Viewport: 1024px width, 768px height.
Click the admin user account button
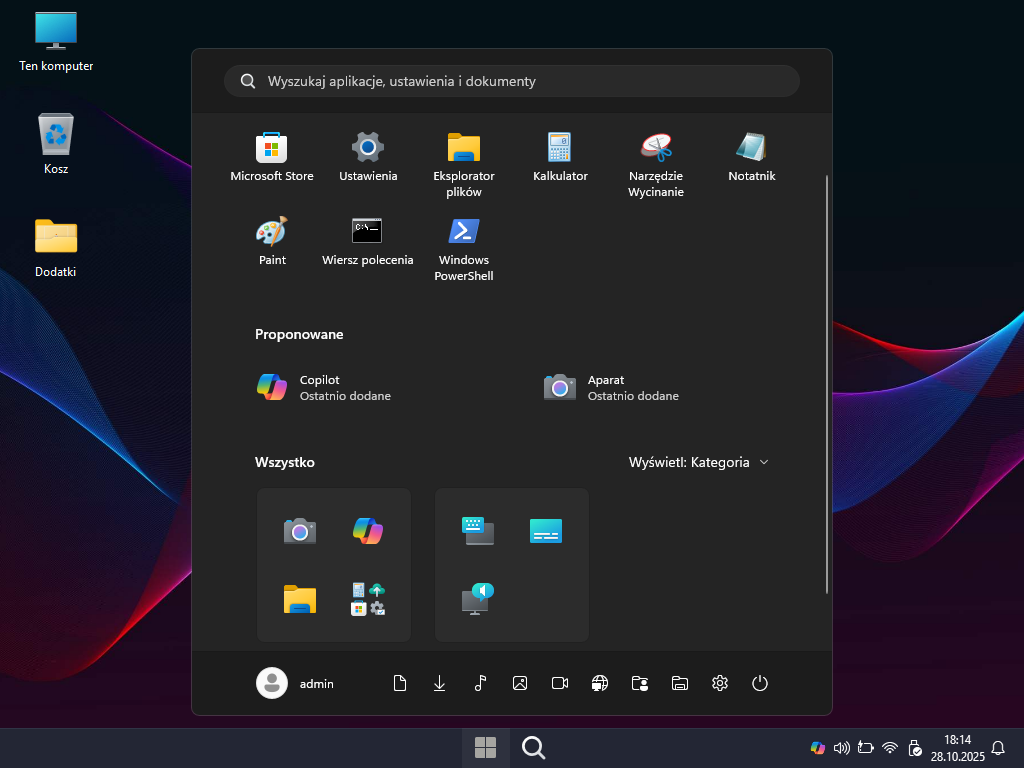pos(296,683)
